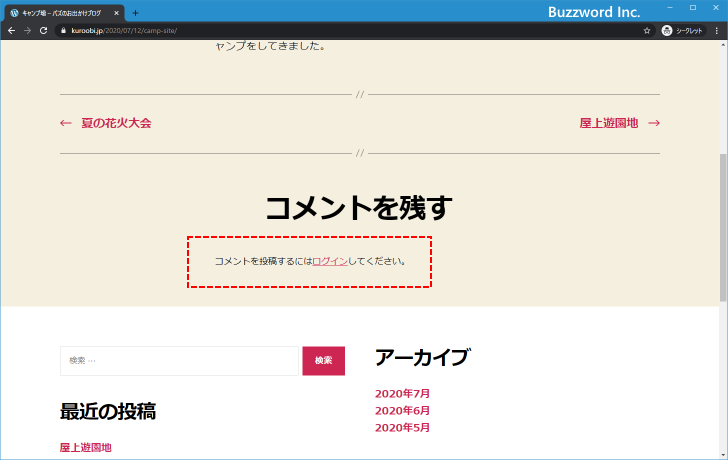Open the 2020年7月 archive

click(402, 394)
